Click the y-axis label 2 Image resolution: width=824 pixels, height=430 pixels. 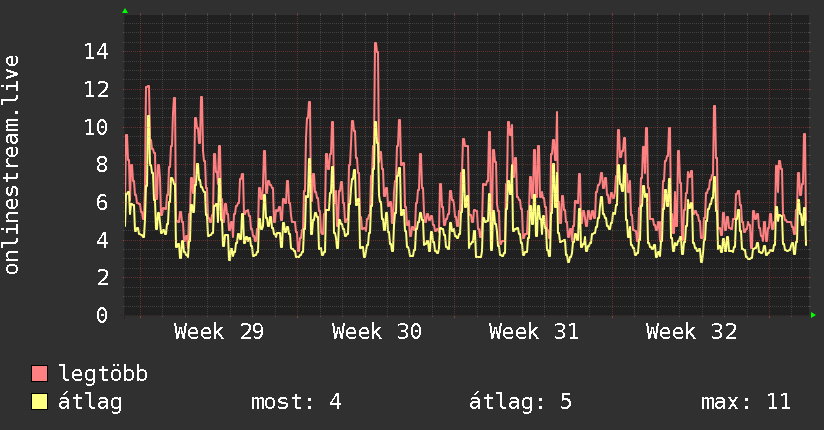tap(102, 277)
